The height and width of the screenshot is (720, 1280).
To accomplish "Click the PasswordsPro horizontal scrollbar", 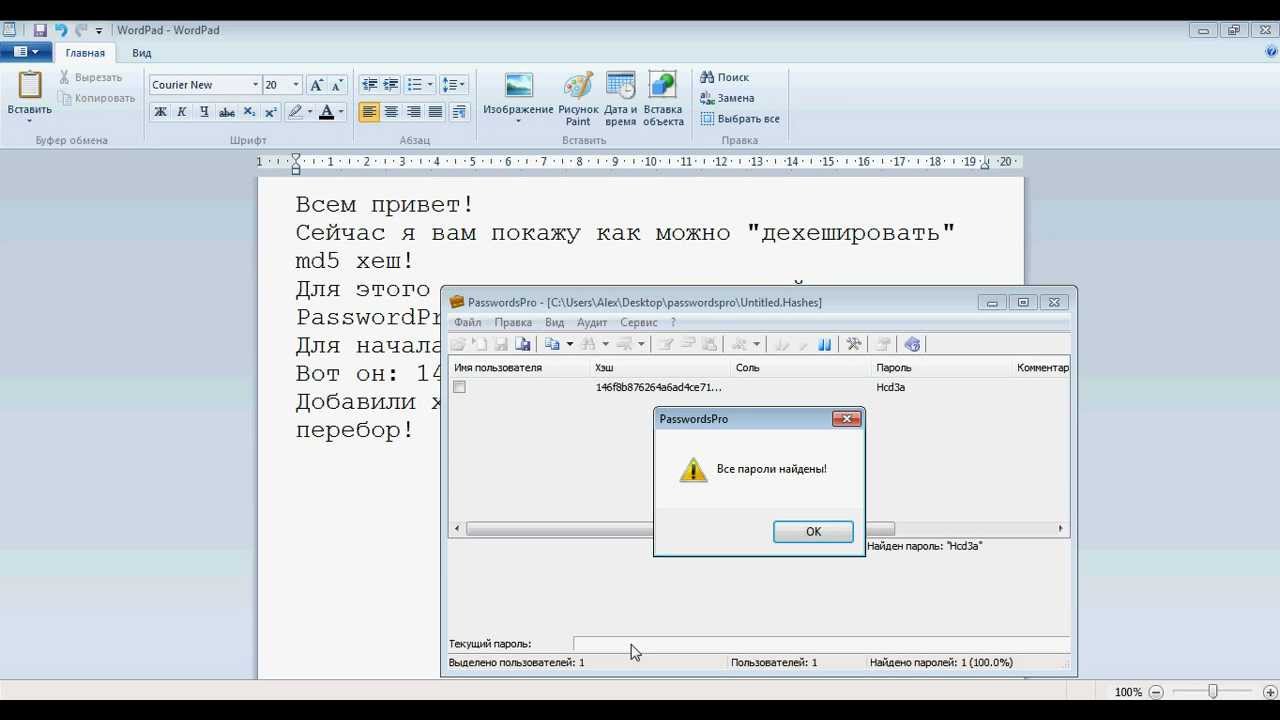I will coord(680,529).
